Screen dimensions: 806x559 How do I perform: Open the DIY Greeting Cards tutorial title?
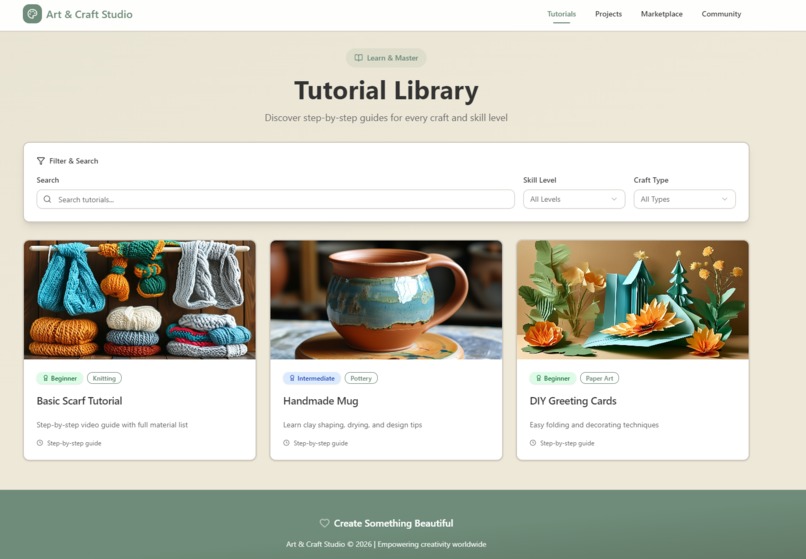click(573, 401)
